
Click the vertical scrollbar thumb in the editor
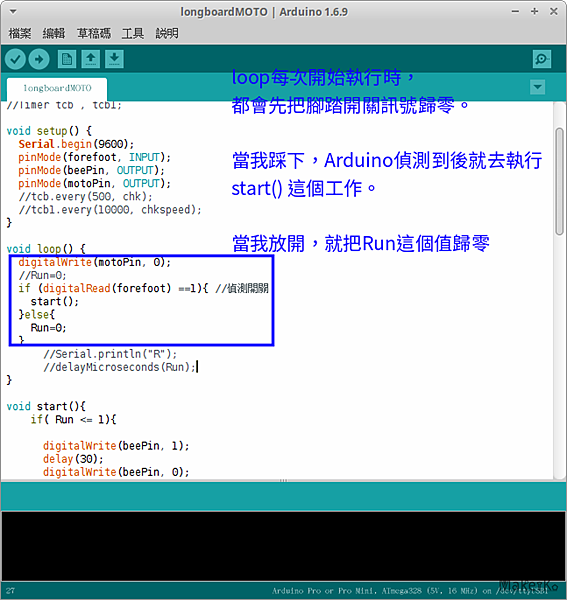(559, 182)
